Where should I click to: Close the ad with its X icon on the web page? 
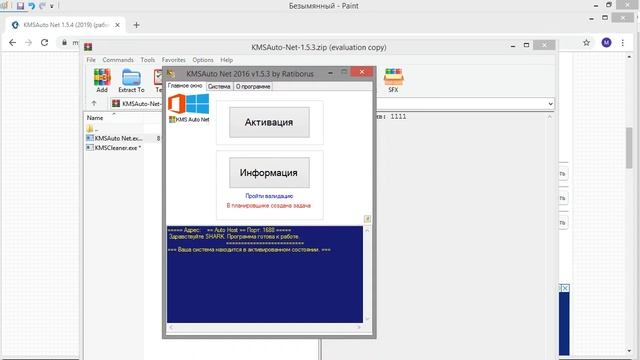click(x=565, y=288)
